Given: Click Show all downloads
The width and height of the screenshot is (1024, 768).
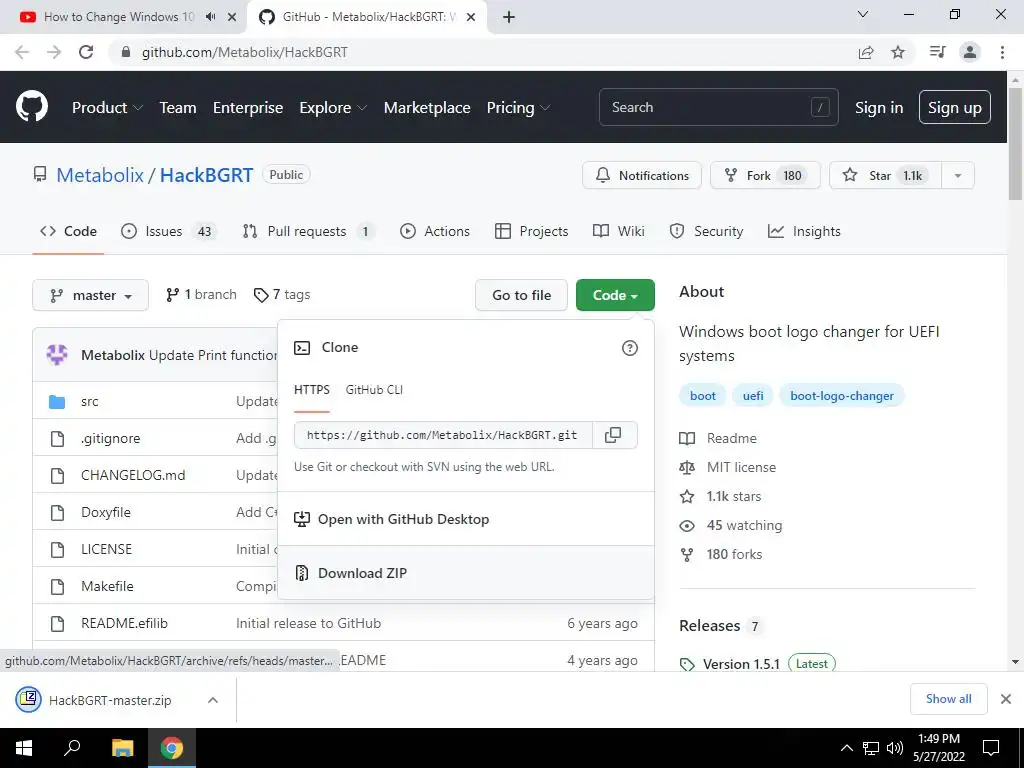Looking at the screenshot, I should point(948,699).
